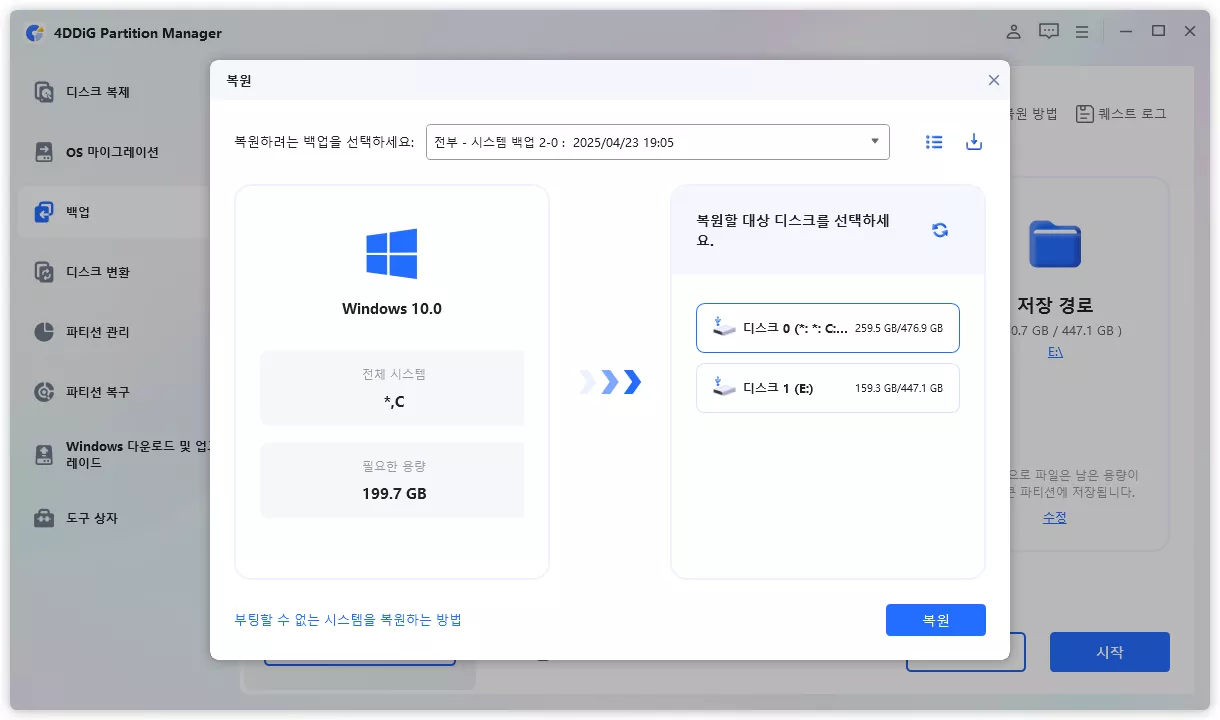Click the Storage Path heading
The image size is (1220, 720).
[1055, 305]
